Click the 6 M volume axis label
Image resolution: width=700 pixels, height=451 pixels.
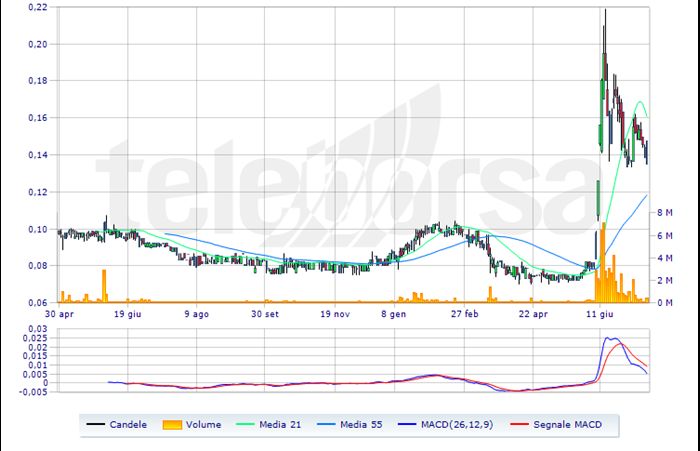665,236
